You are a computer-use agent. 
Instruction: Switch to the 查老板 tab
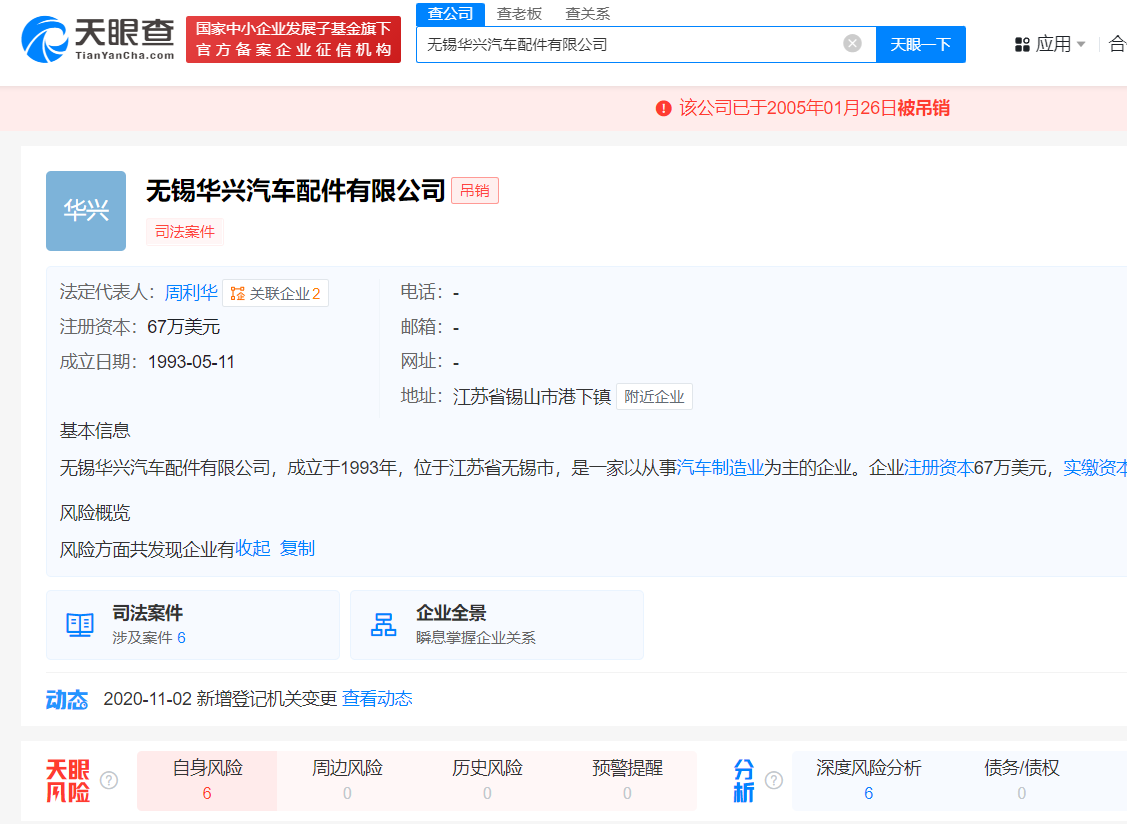pos(519,14)
